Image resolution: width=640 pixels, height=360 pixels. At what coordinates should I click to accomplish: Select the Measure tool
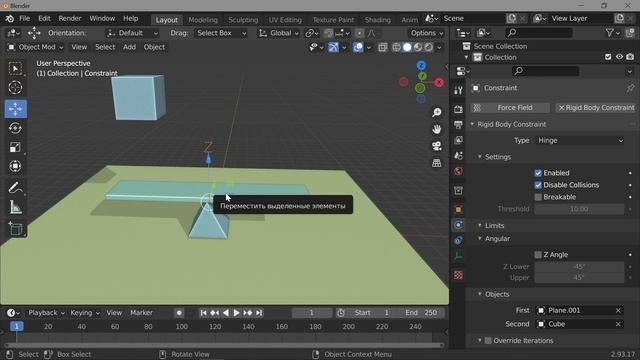(x=16, y=207)
